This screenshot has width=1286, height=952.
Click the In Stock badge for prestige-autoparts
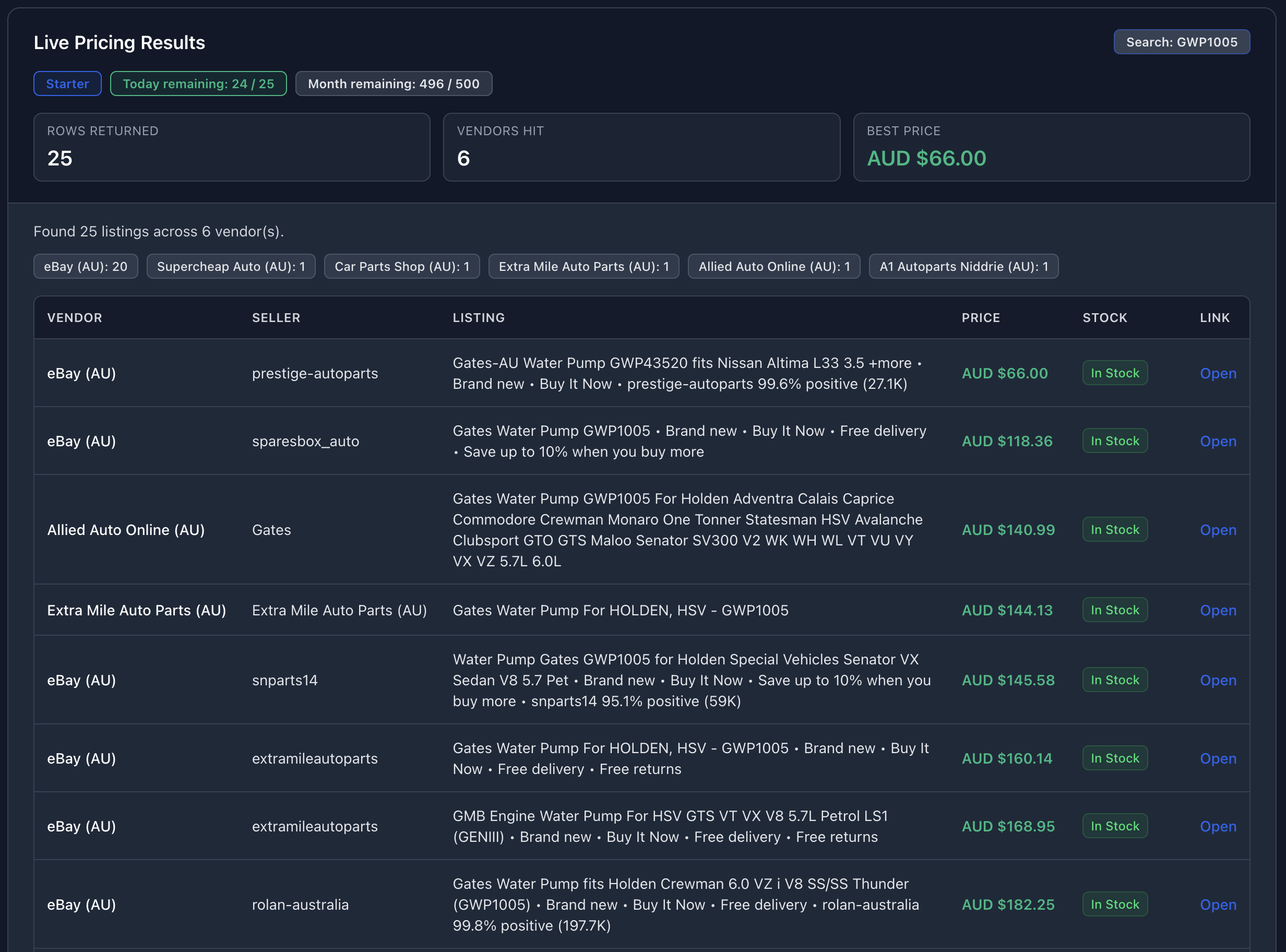coord(1115,373)
